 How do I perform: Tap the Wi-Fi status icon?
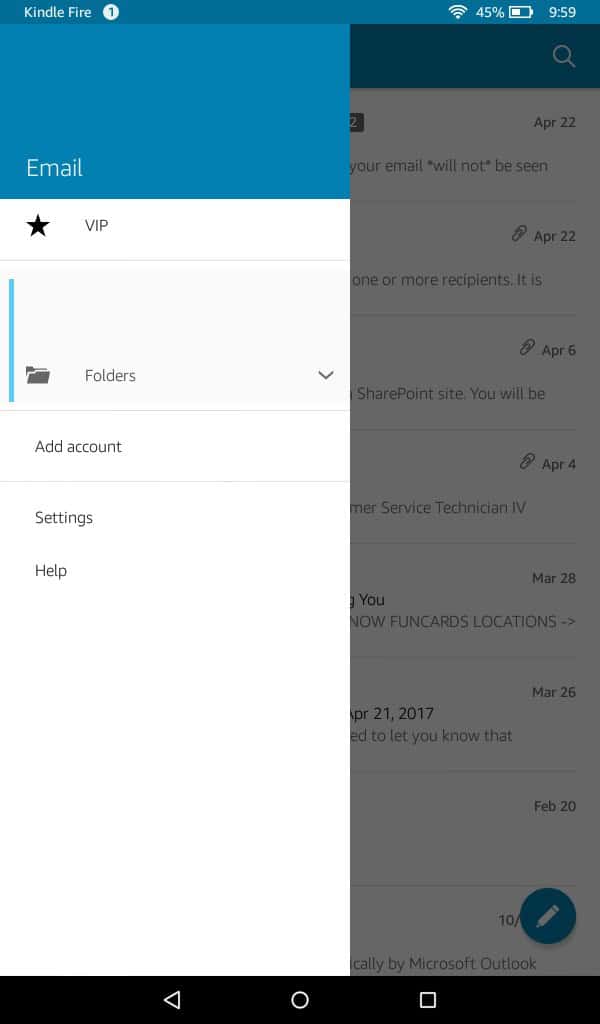point(458,12)
